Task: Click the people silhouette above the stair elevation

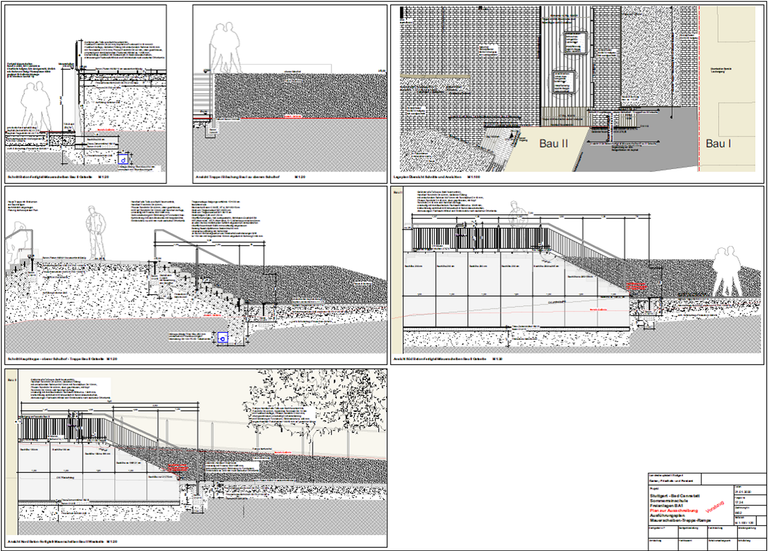Action: (225, 47)
